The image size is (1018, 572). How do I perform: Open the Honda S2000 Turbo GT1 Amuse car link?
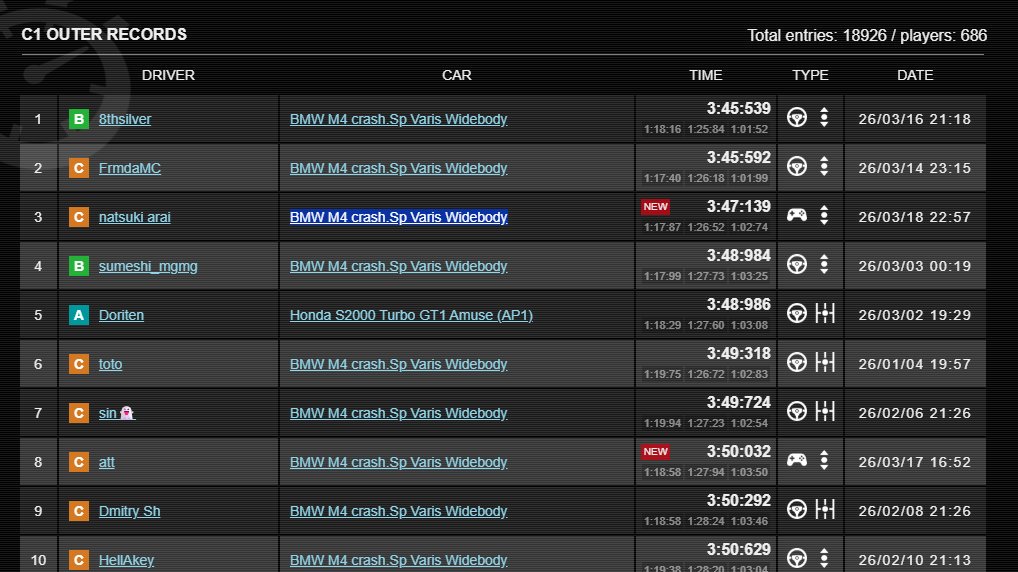(411, 315)
